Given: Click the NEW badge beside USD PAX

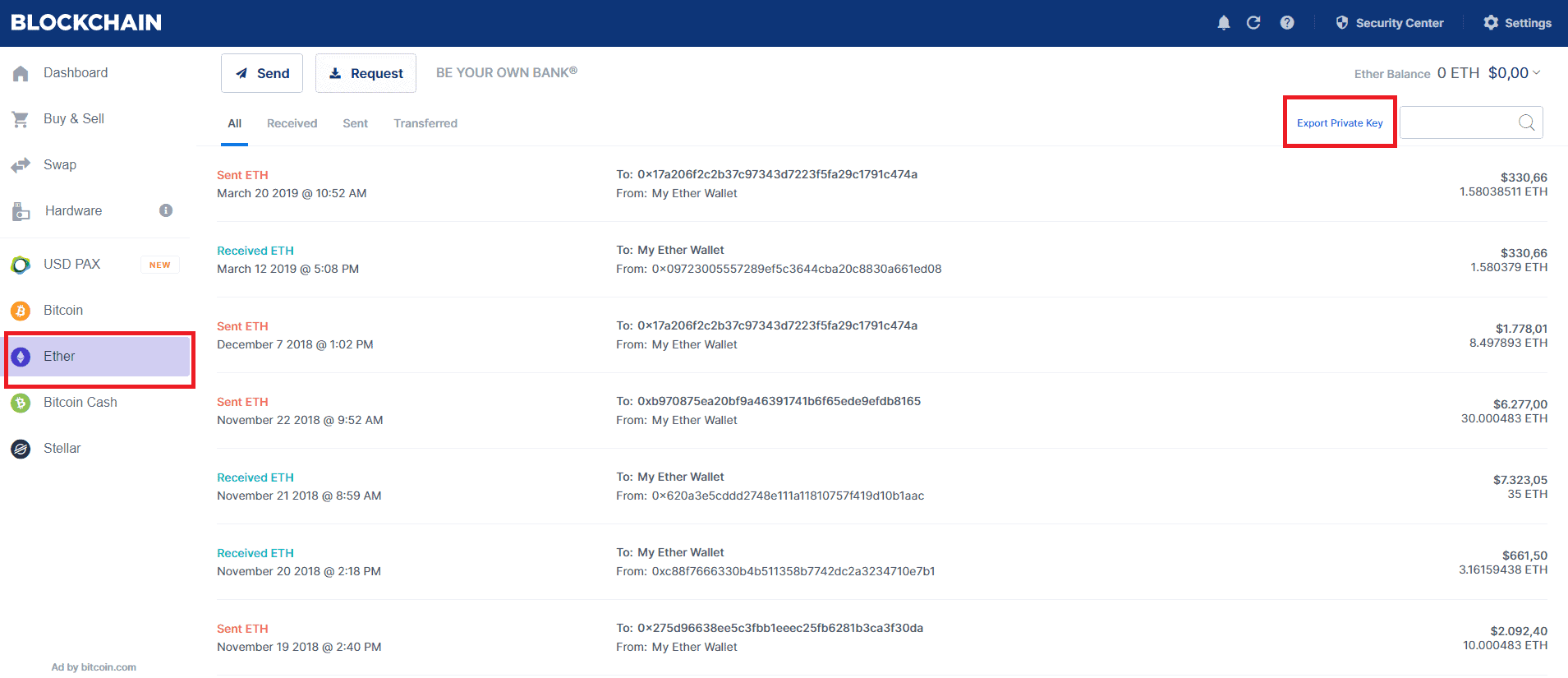Looking at the screenshot, I should coord(160,265).
